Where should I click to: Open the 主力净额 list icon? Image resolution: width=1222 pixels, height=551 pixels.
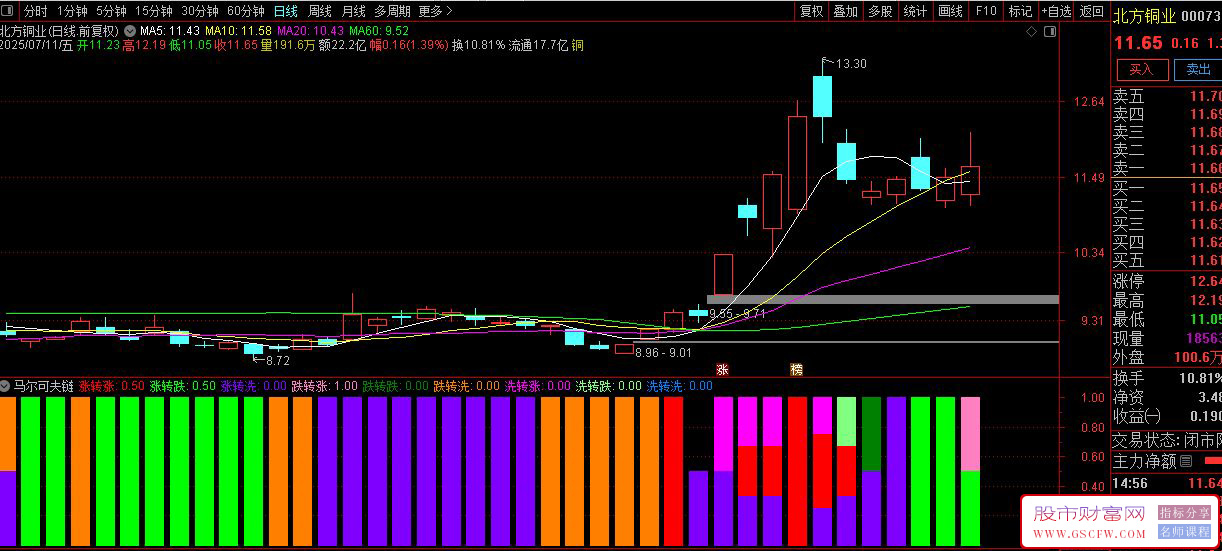click(1186, 461)
